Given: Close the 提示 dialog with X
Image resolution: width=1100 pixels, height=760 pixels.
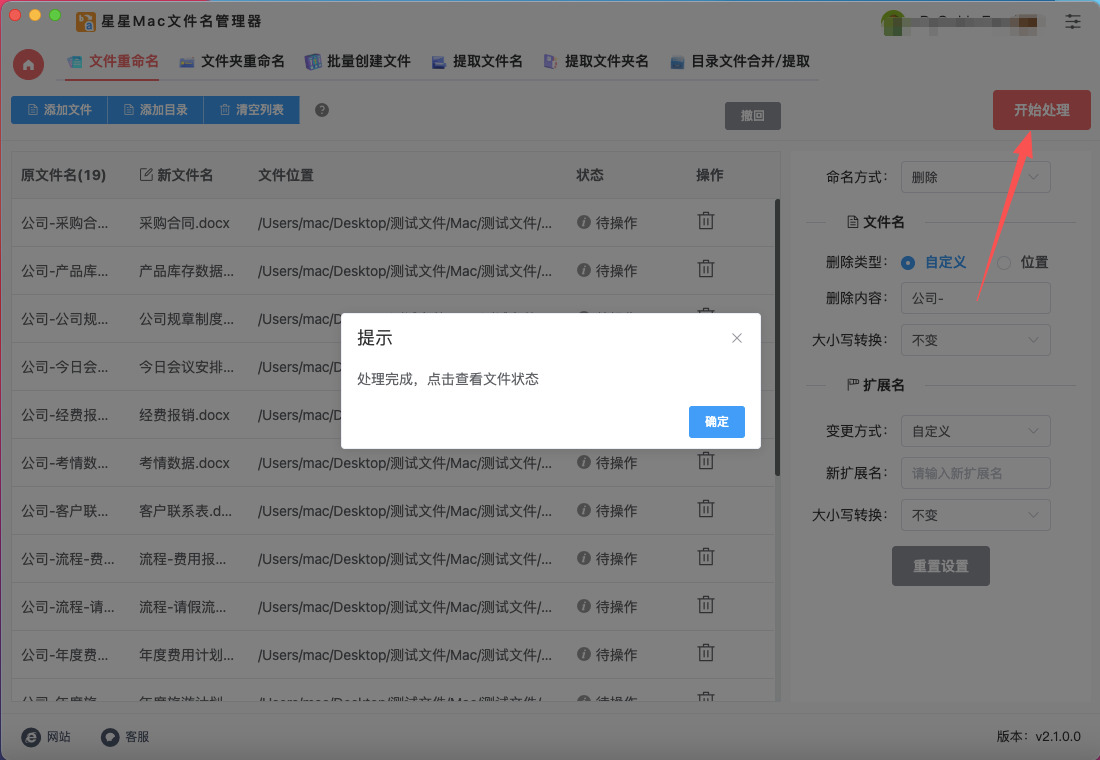Looking at the screenshot, I should pos(737,338).
